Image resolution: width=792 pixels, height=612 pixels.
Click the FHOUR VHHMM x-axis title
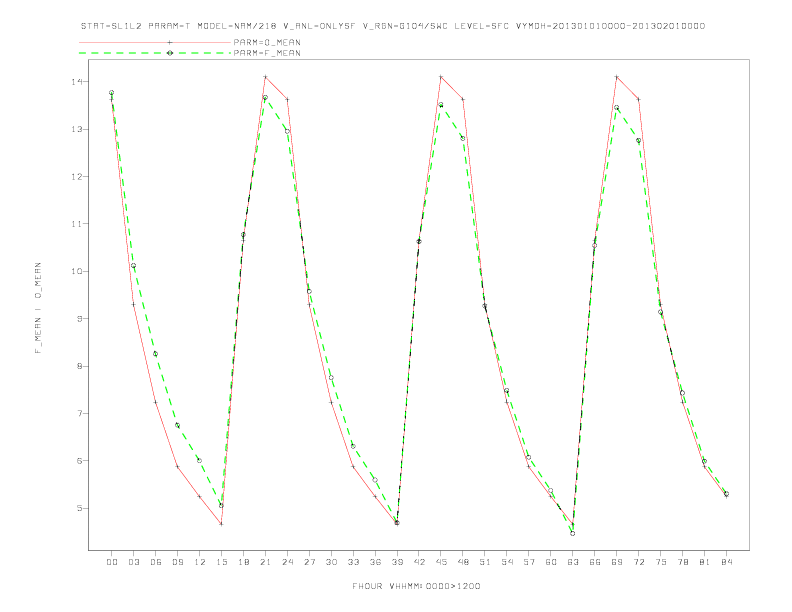point(416,586)
